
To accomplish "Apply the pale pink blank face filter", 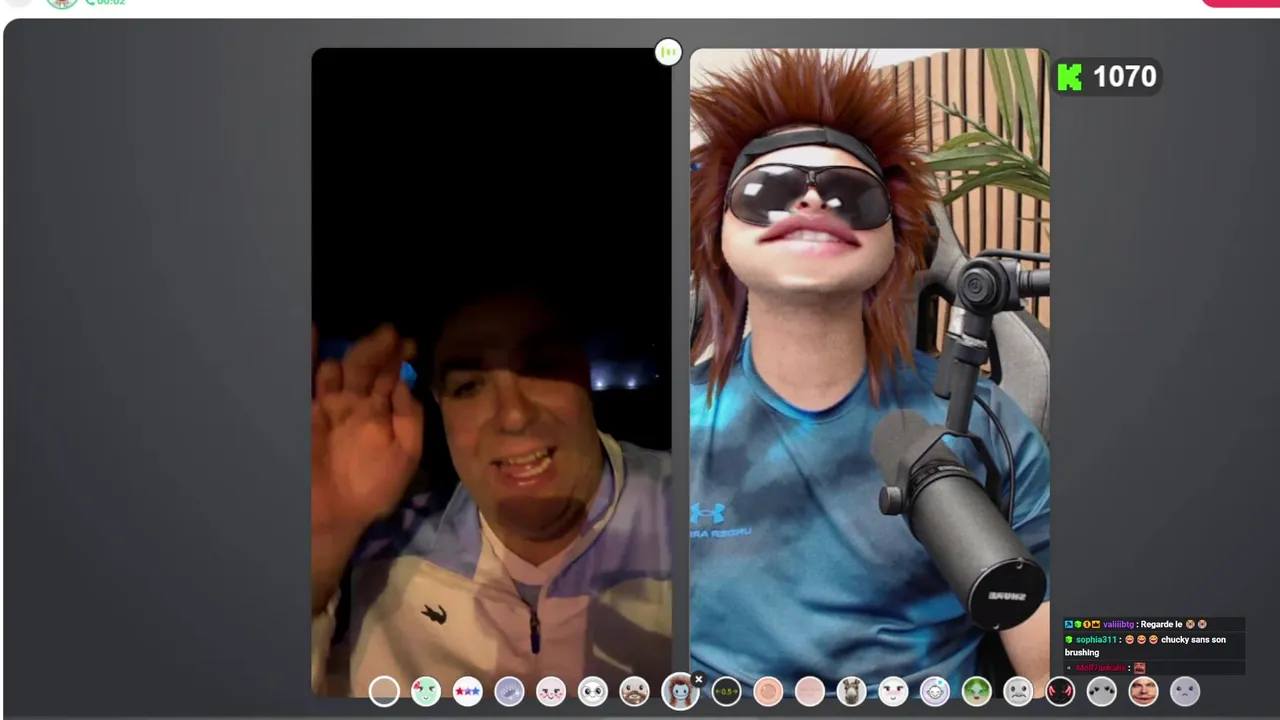I will point(810,691).
